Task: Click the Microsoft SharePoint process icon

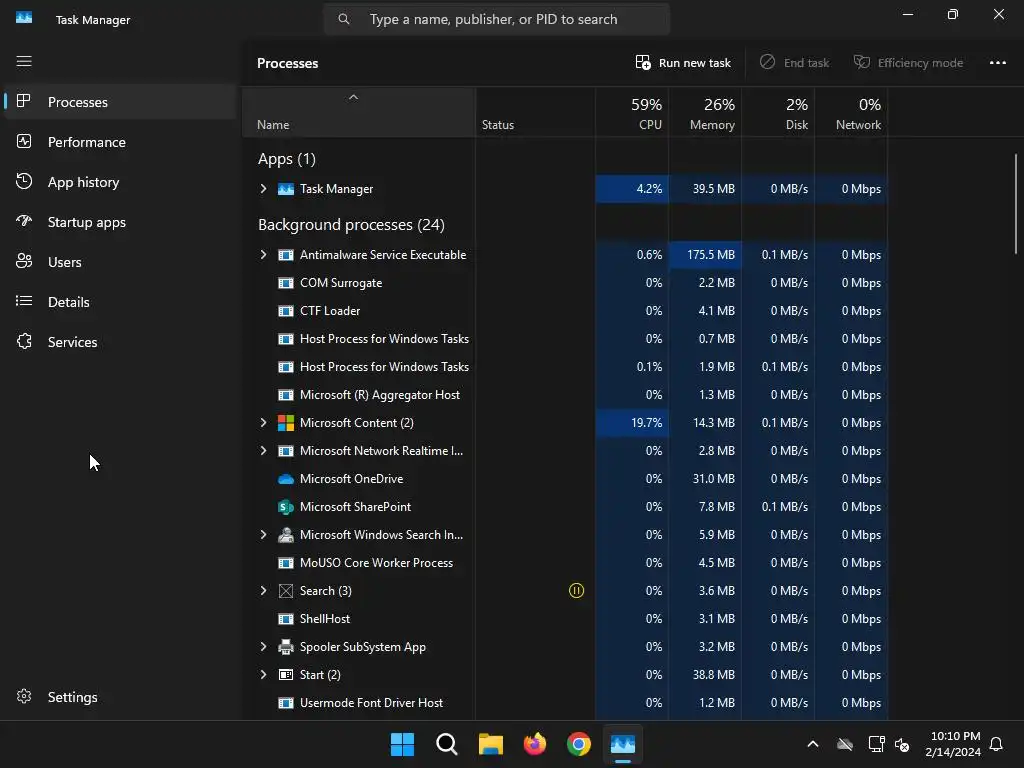Action: 285,507
